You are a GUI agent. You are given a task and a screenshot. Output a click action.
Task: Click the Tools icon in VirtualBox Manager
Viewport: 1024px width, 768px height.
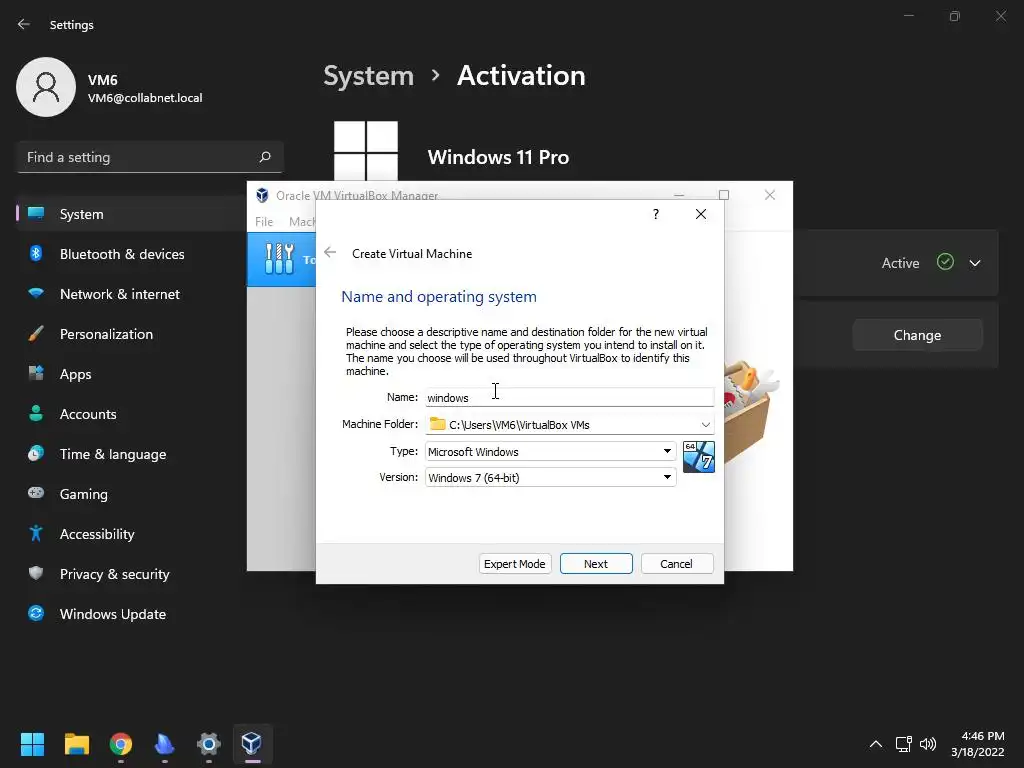[280, 259]
